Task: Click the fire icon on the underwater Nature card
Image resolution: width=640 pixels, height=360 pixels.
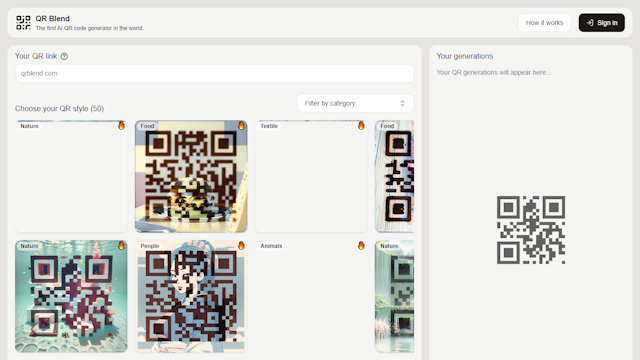Action: (121, 245)
